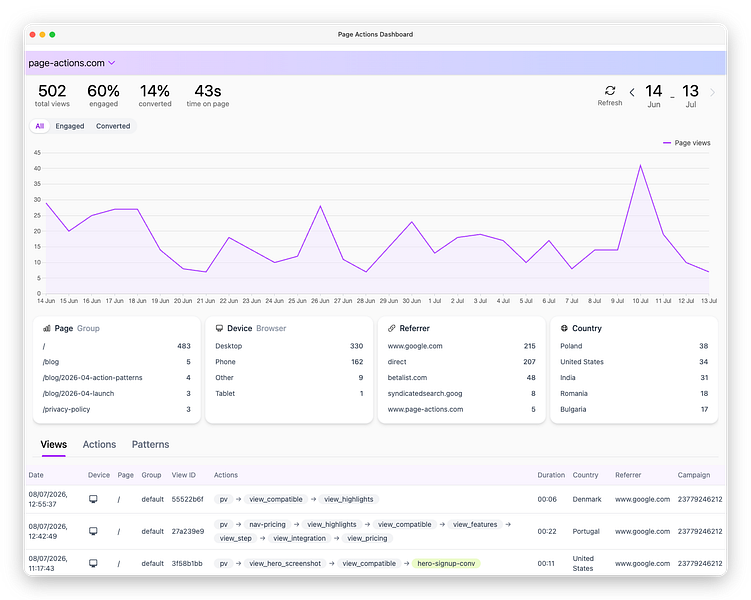The image size is (751, 600).
Task: Click the Refresh circular arrows icon
Action: (610, 91)
